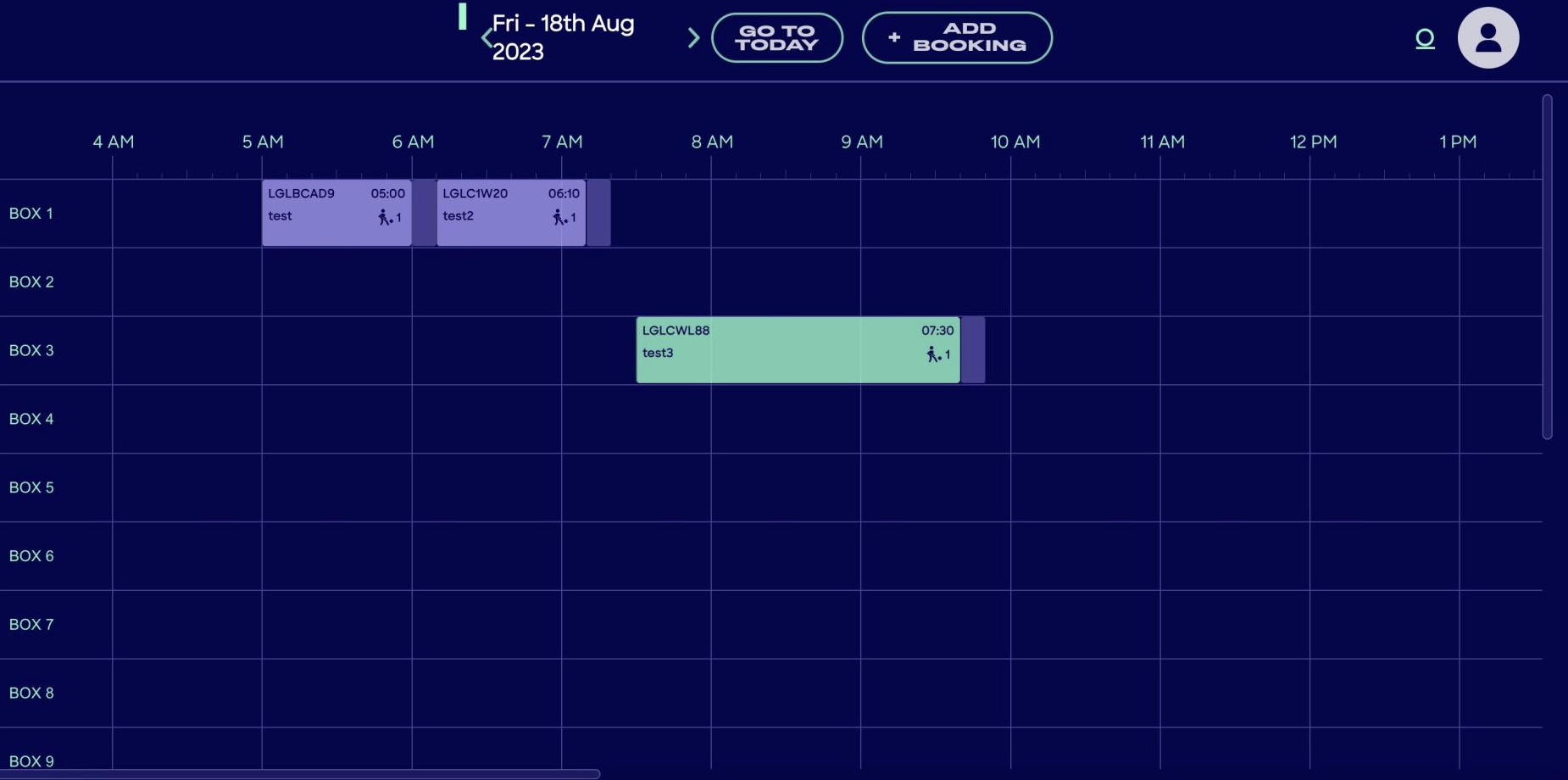Viewport: 1568px width, 780px height.
Task: Click the Fri - 18th Aug 2023 date label
Action: 563,37
